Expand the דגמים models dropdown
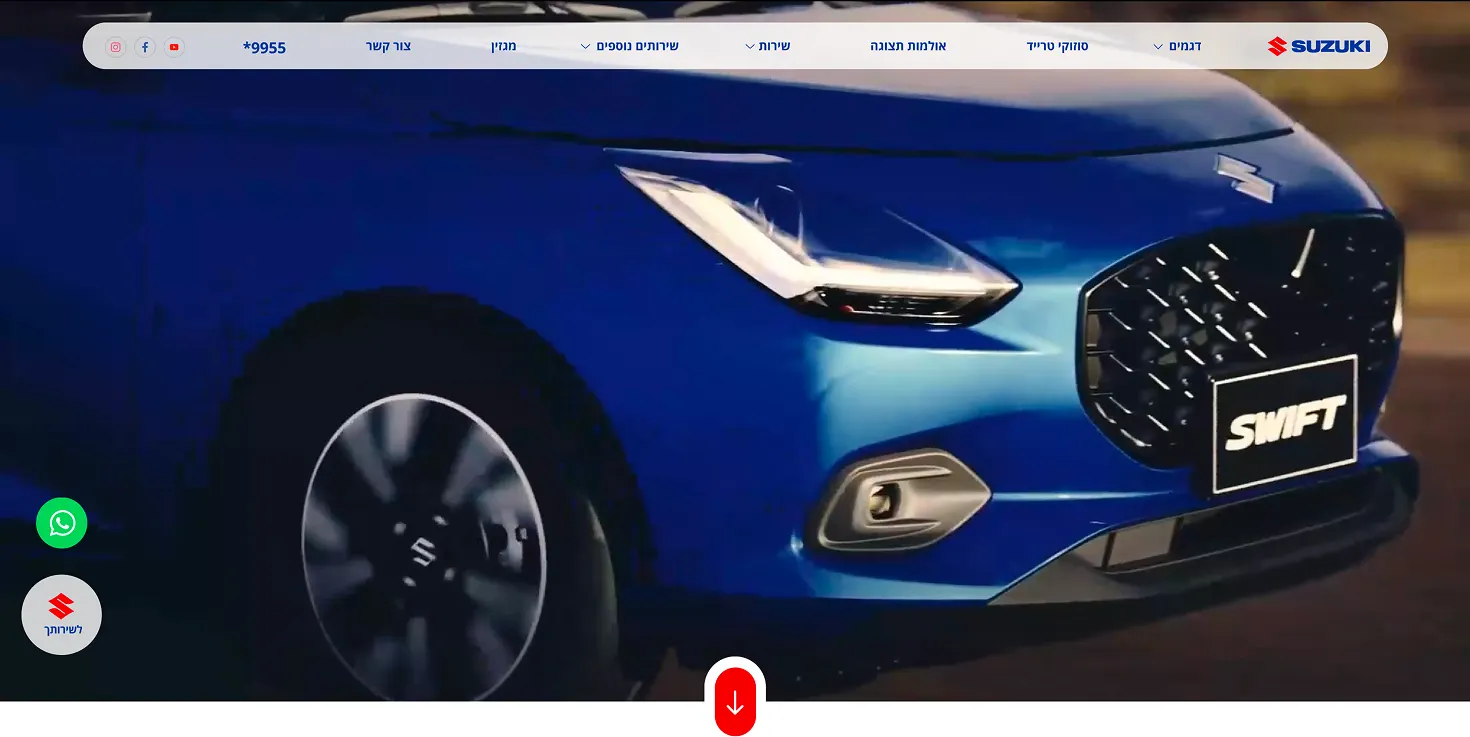Screen dimensions: 1470x737 tap(1177, 46)
